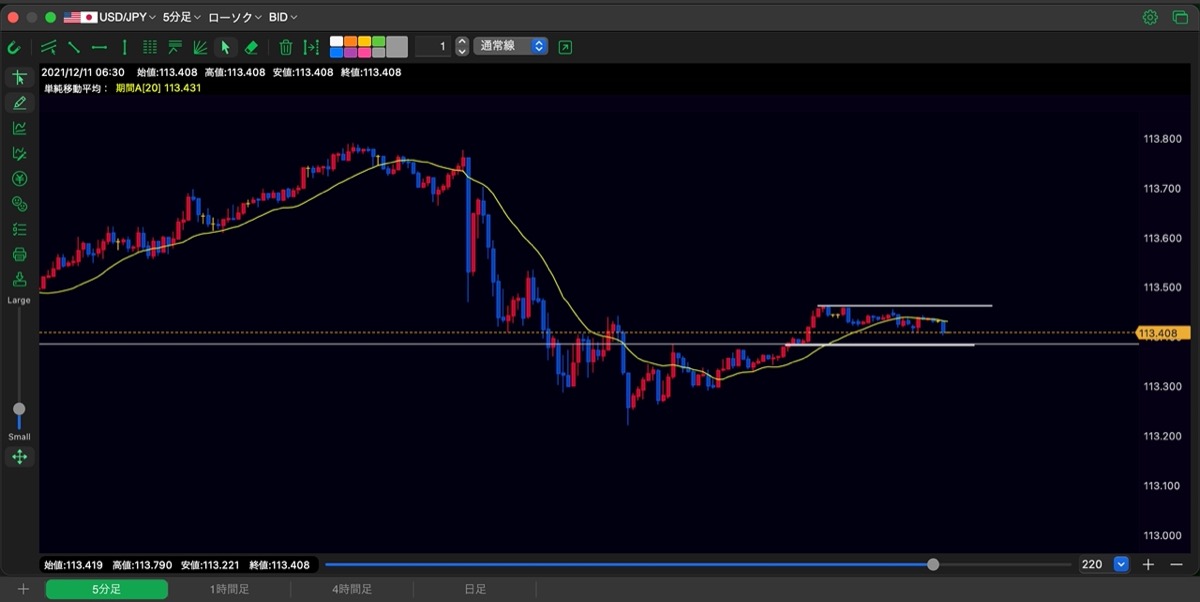Zoom in with the plus button near 220
Viewport: 1200px width, 602px height.
1149,564
